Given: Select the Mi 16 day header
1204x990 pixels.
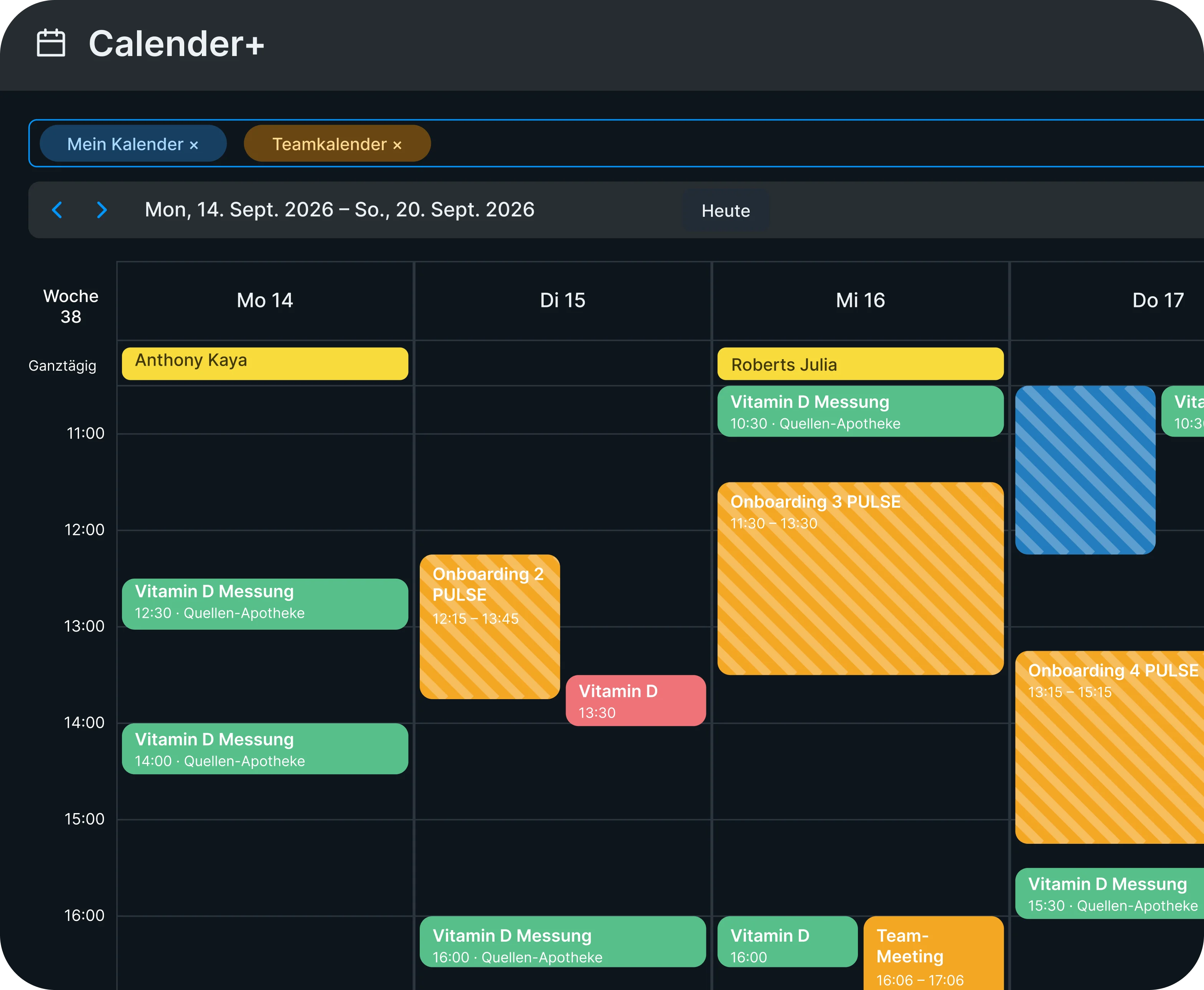Looking at the screenshot, I should (x=860, y=300).
